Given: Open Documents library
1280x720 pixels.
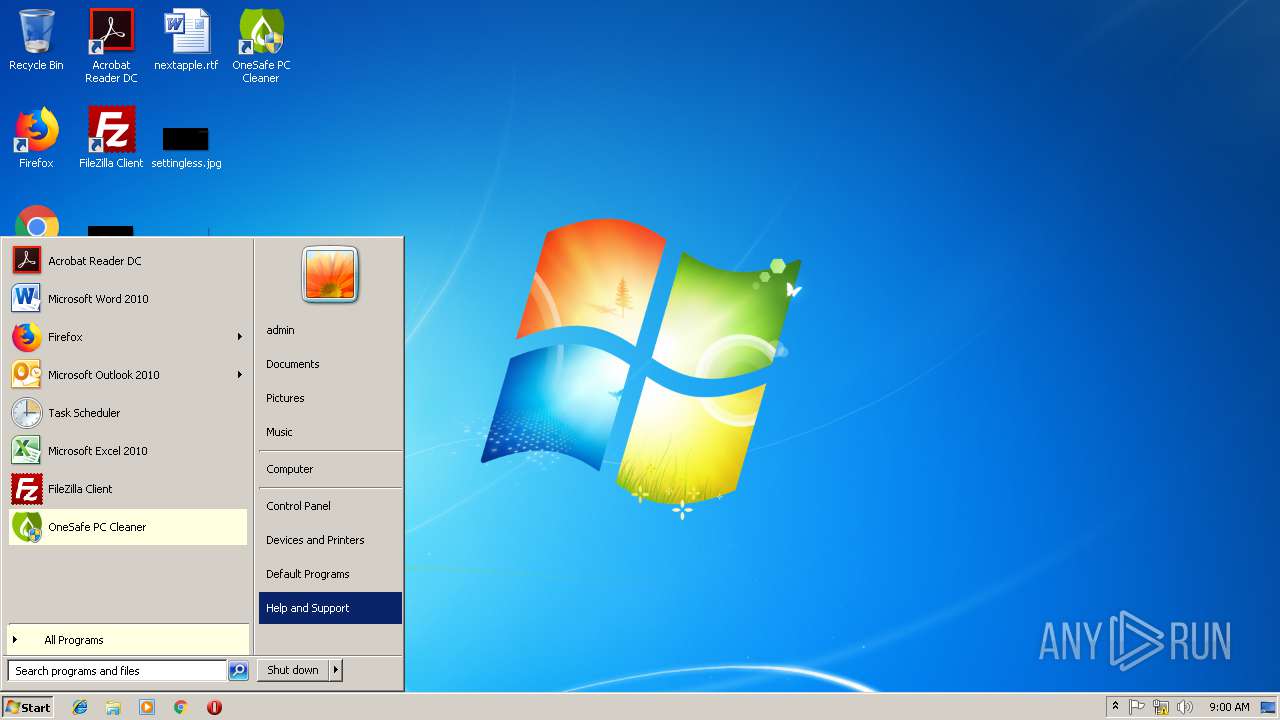Looking at the screenshot, I should [330, 364].
